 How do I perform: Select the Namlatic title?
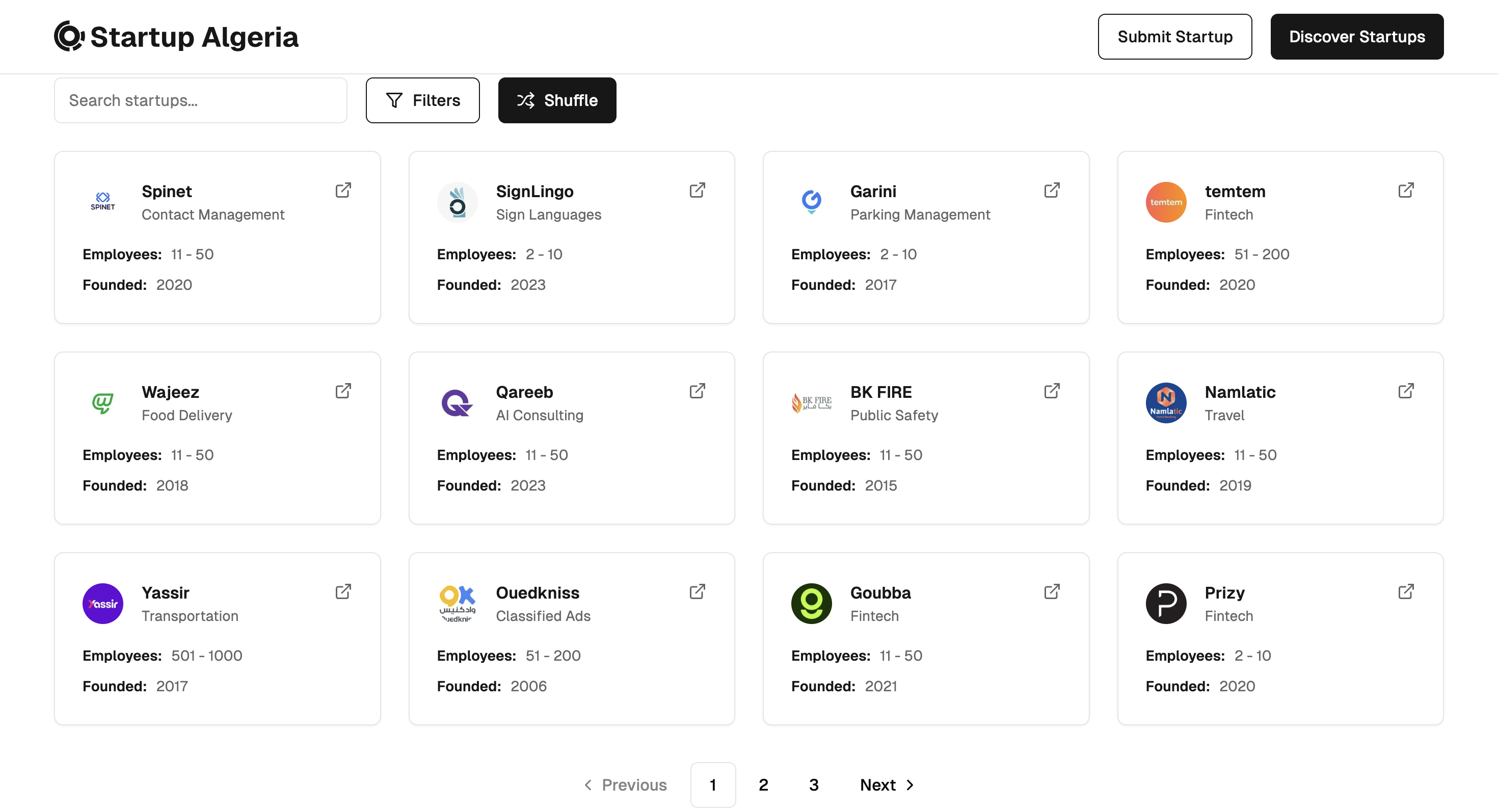coord(1240,392)
